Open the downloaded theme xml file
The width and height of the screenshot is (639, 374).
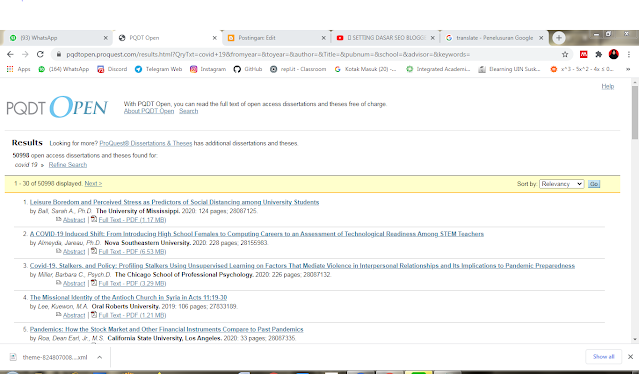point(49,357)
